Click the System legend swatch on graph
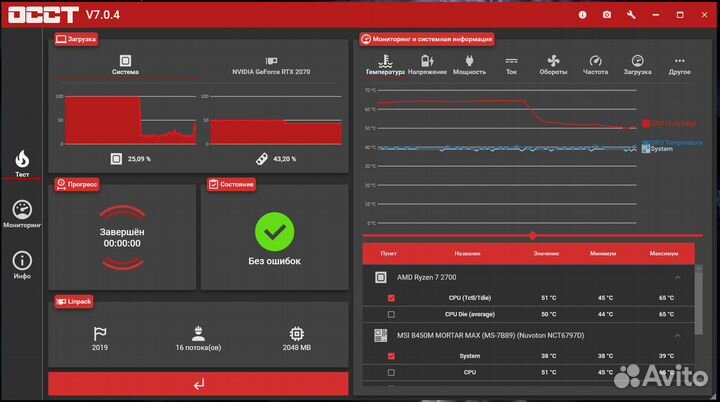This screenshot has height=402, width=720. click(646, 149)
